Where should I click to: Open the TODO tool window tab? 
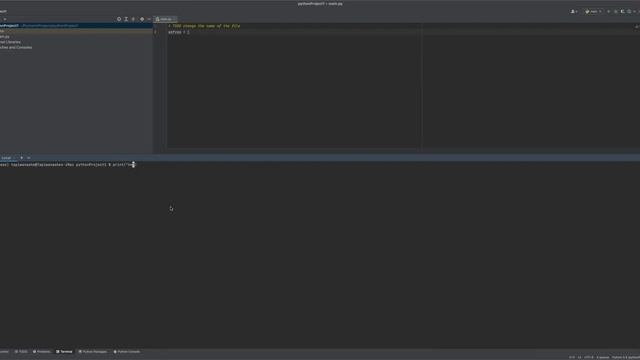tap(21, 352)
